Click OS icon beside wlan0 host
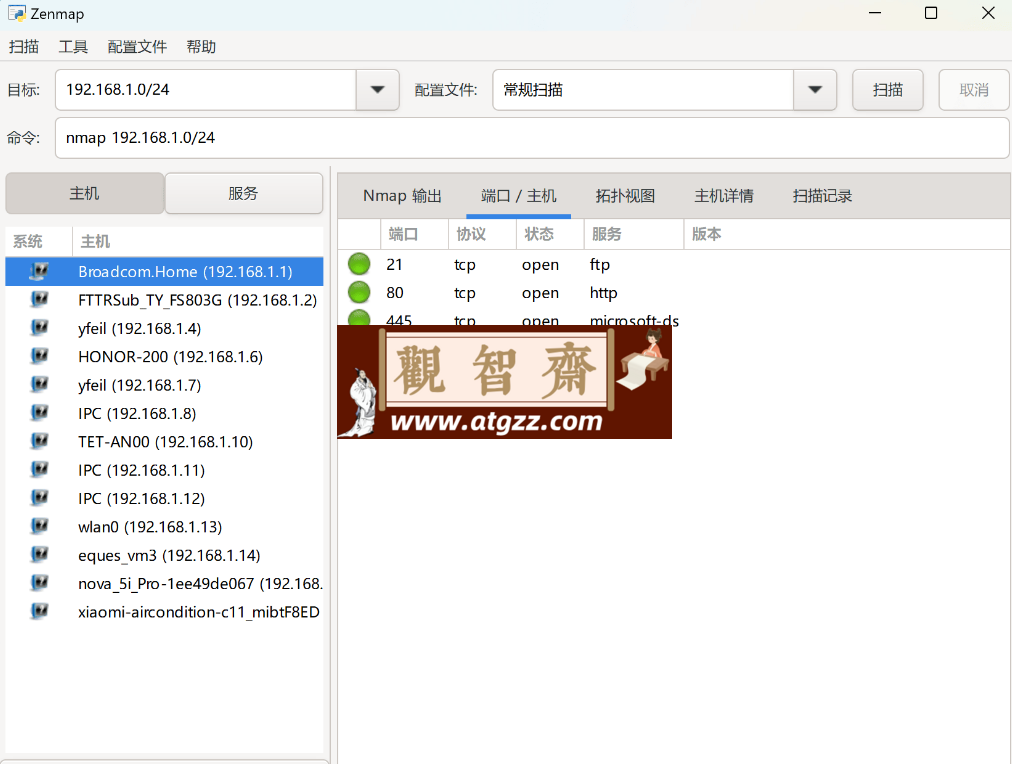This screenshot has height=764, width=1012. tap(39, 527)
